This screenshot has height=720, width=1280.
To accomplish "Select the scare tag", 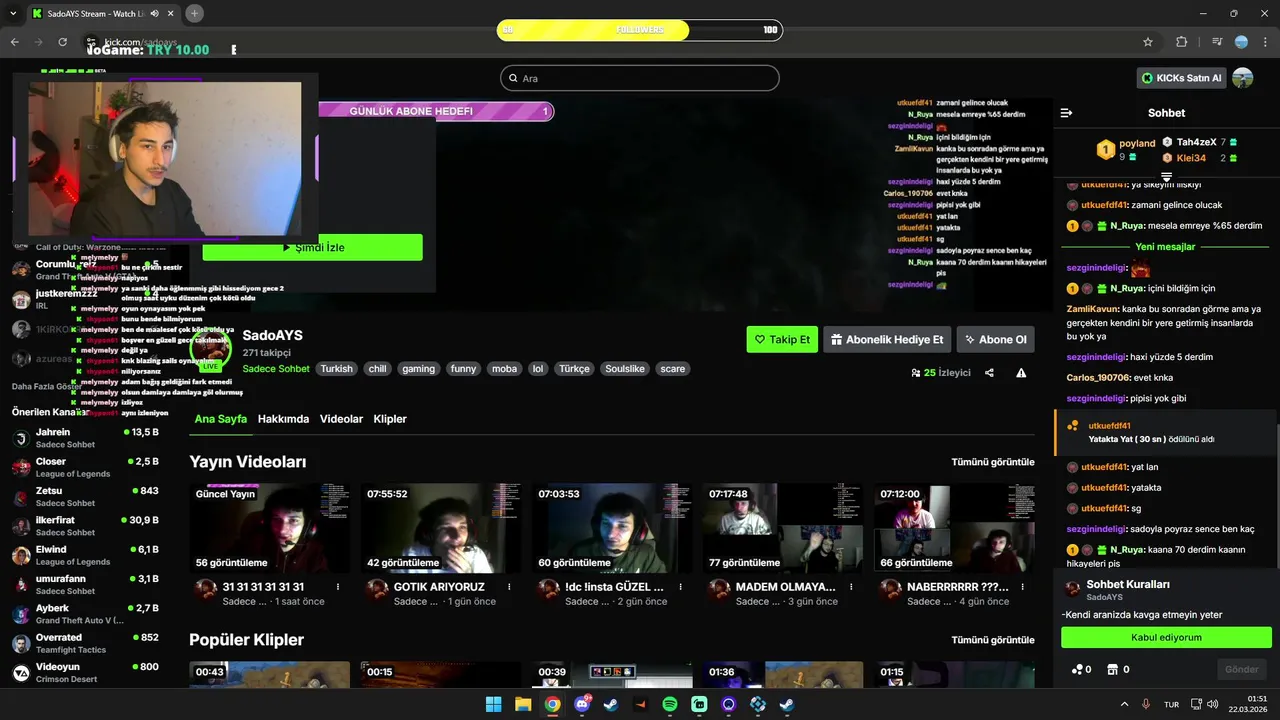I will (x=673, y=368).
